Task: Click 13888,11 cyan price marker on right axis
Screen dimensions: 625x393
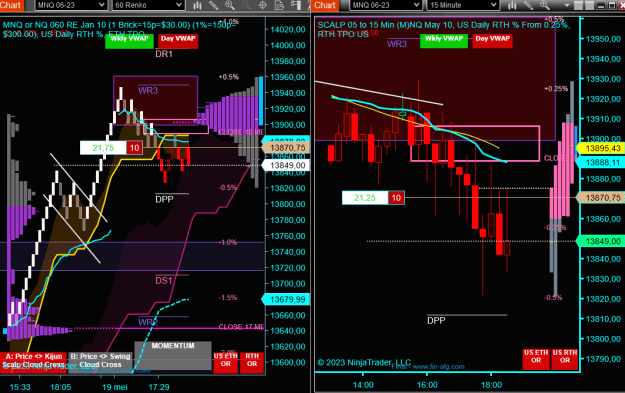Action: point(602,162)
